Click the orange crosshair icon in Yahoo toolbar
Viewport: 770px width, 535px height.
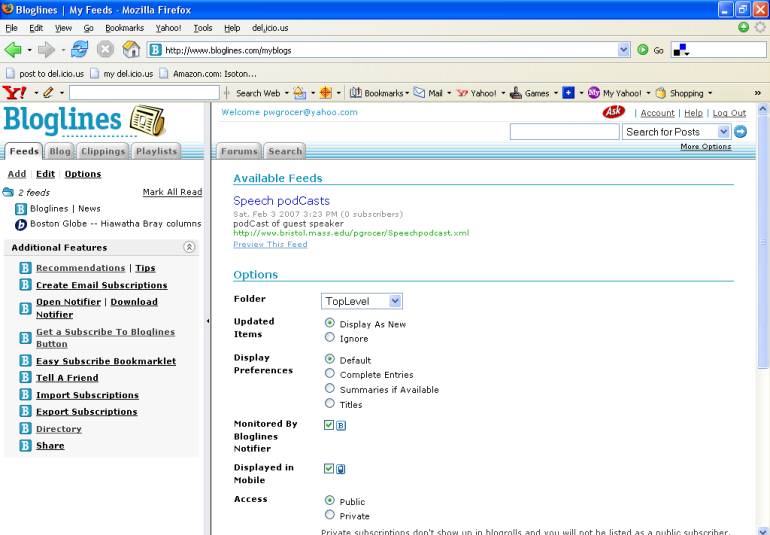point(326,92)
